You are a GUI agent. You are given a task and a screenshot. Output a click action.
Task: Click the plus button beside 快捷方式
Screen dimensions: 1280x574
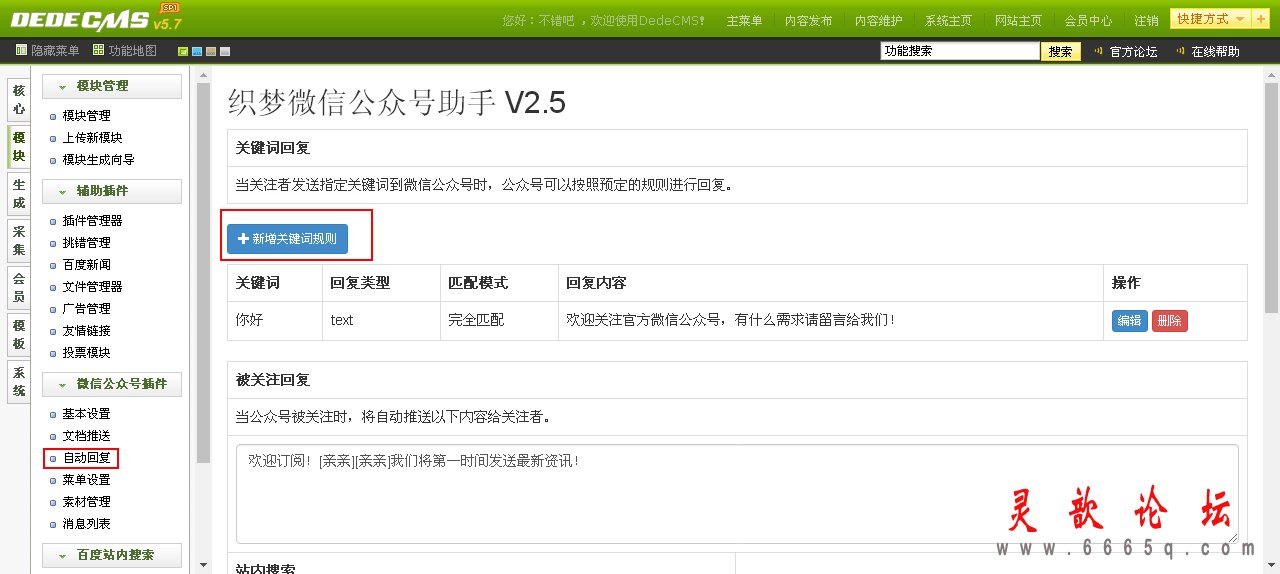(x=1261, y=19)
